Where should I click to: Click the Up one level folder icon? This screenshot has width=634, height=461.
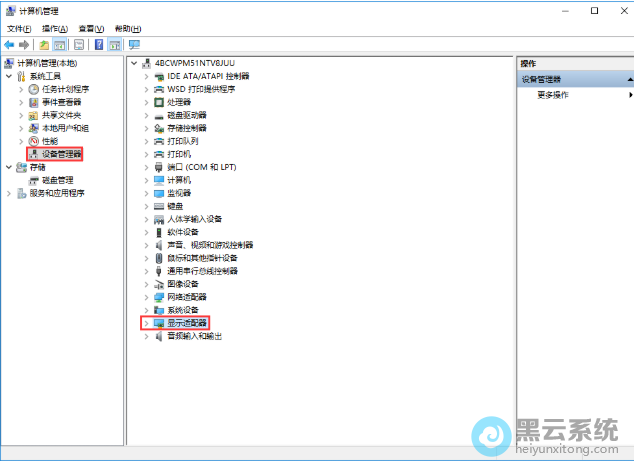pyautogui.click(x=44, y=45)
